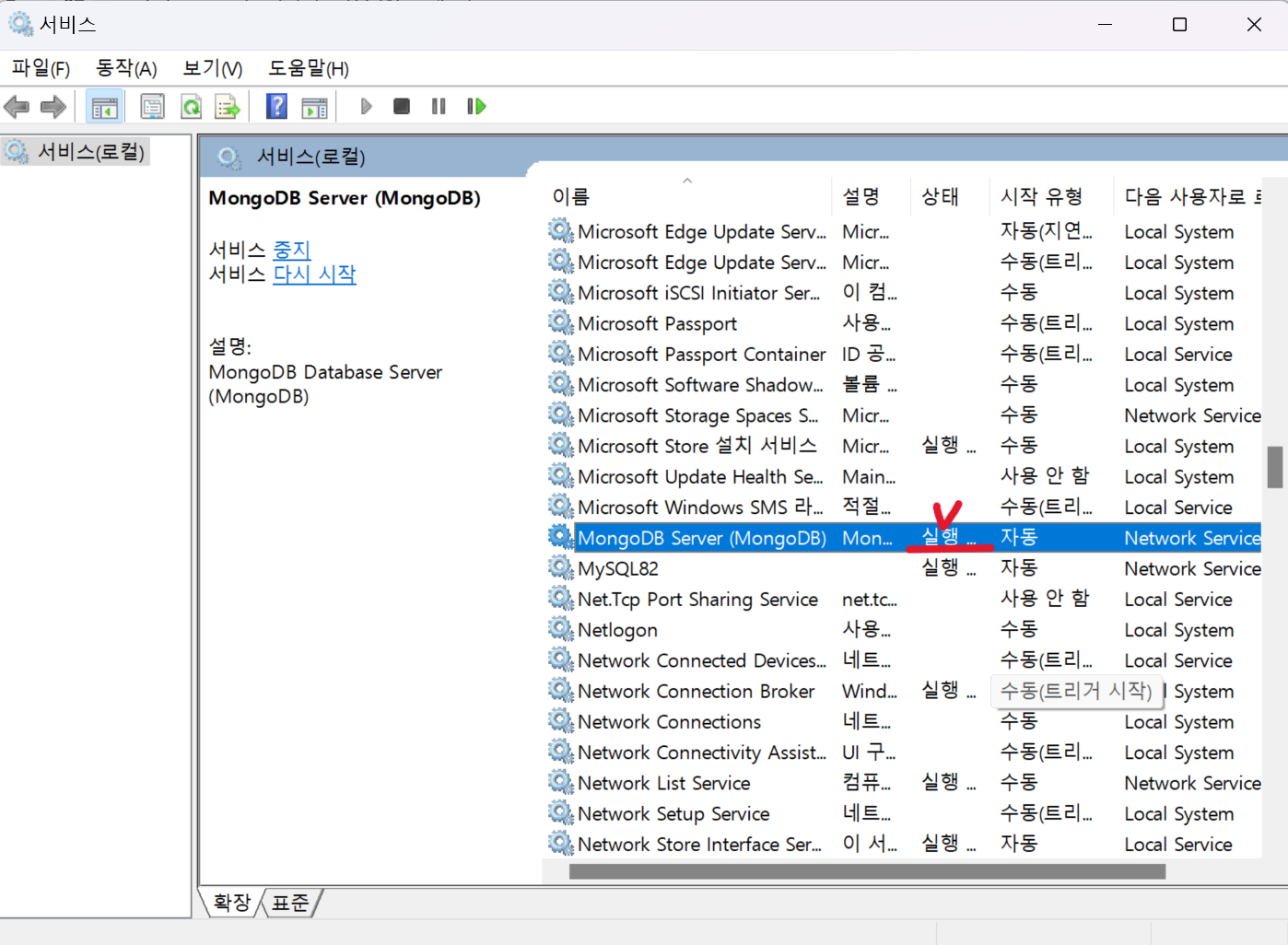Select the Network Setup Service row

pos(904,813)
